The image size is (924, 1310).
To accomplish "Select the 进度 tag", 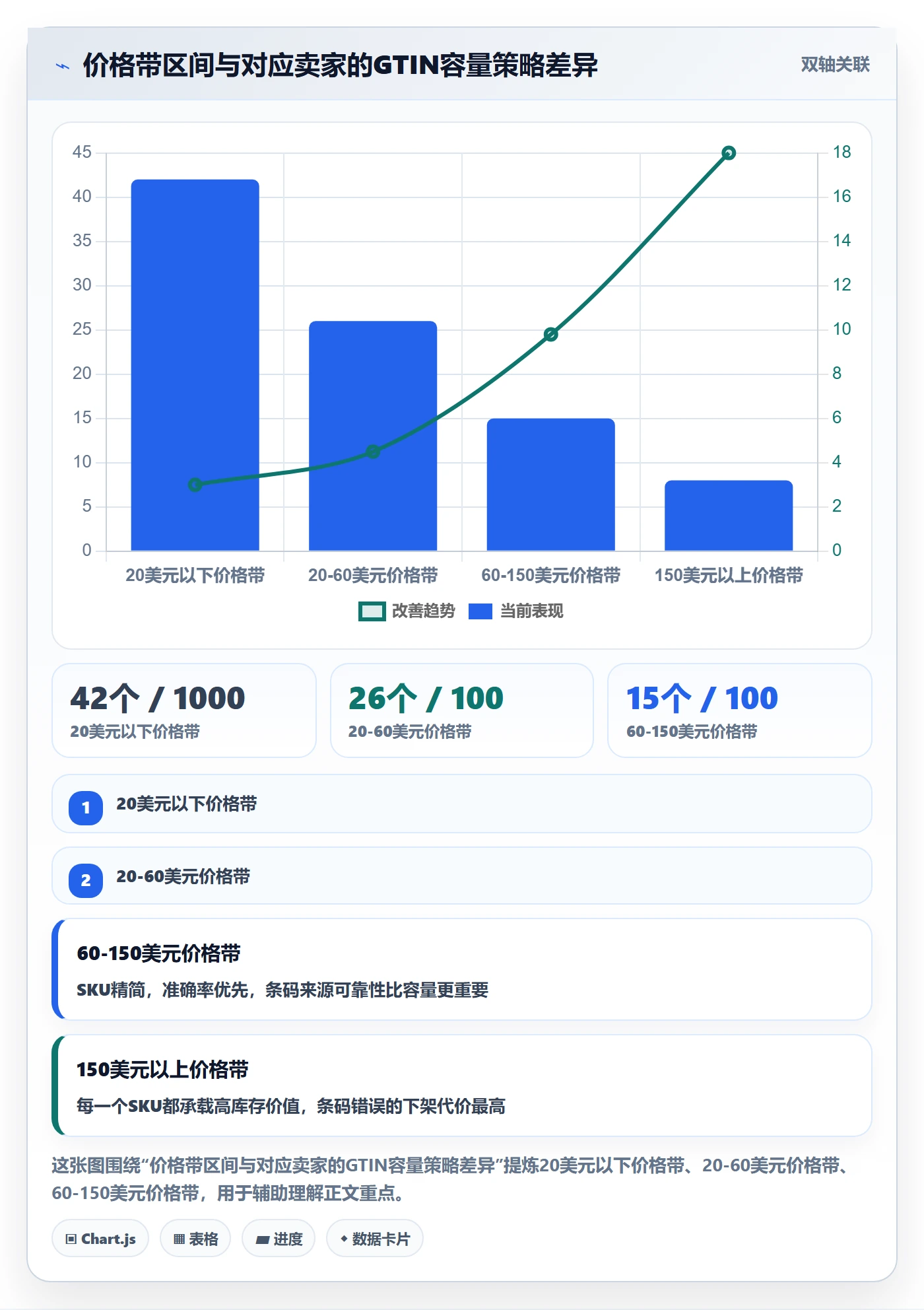I will coord(279,1239).
